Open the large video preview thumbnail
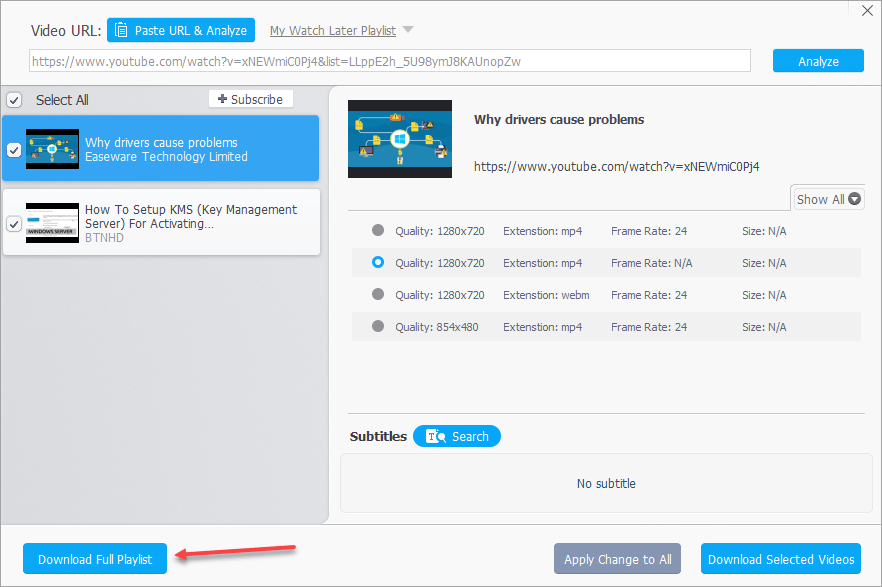This screenshot has width=882, height=587. click(400, 139)
